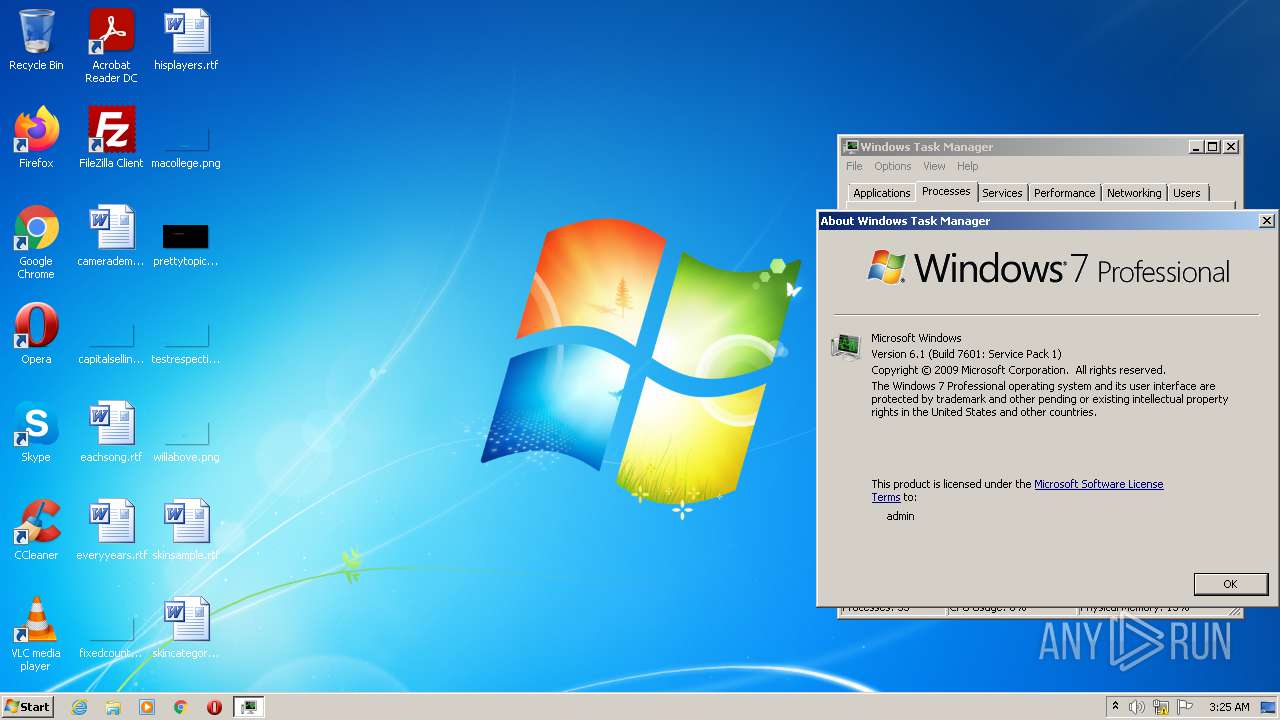Close the About Windows Task Manager dialog
Viewport: 1280px width, 720px height.
(x=1266, y=221)
